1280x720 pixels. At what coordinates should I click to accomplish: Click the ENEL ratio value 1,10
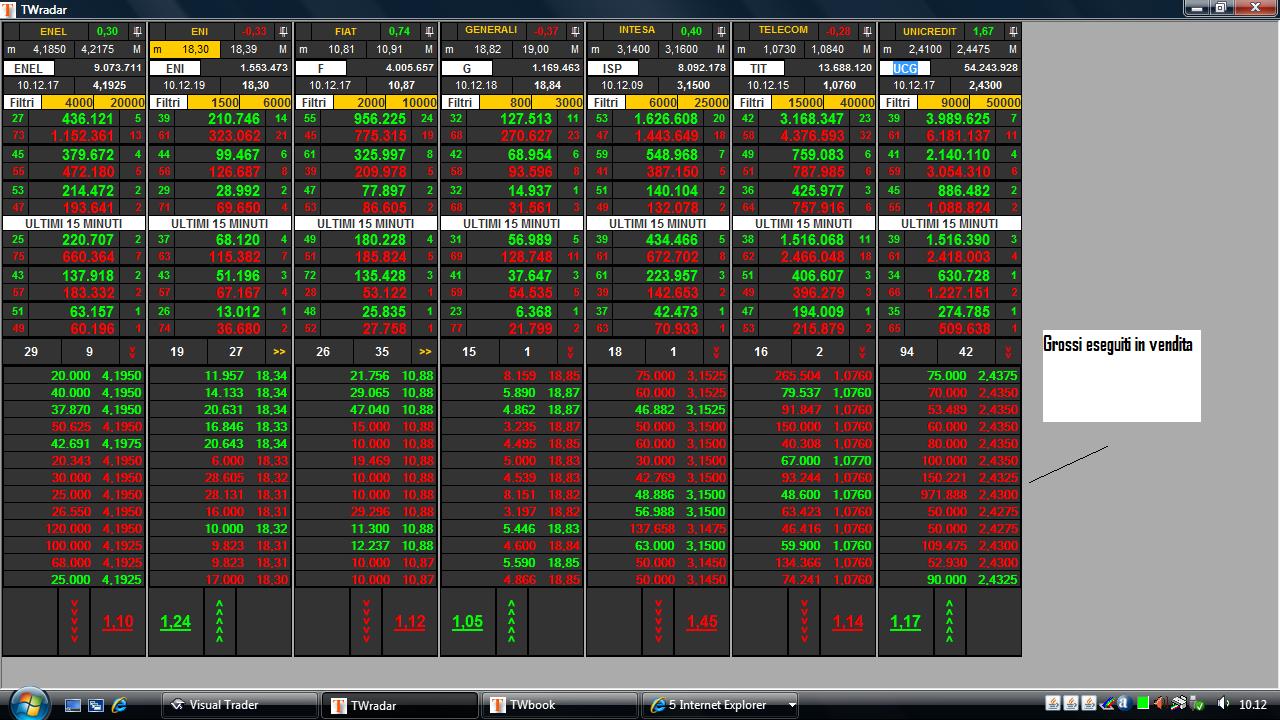118,622
